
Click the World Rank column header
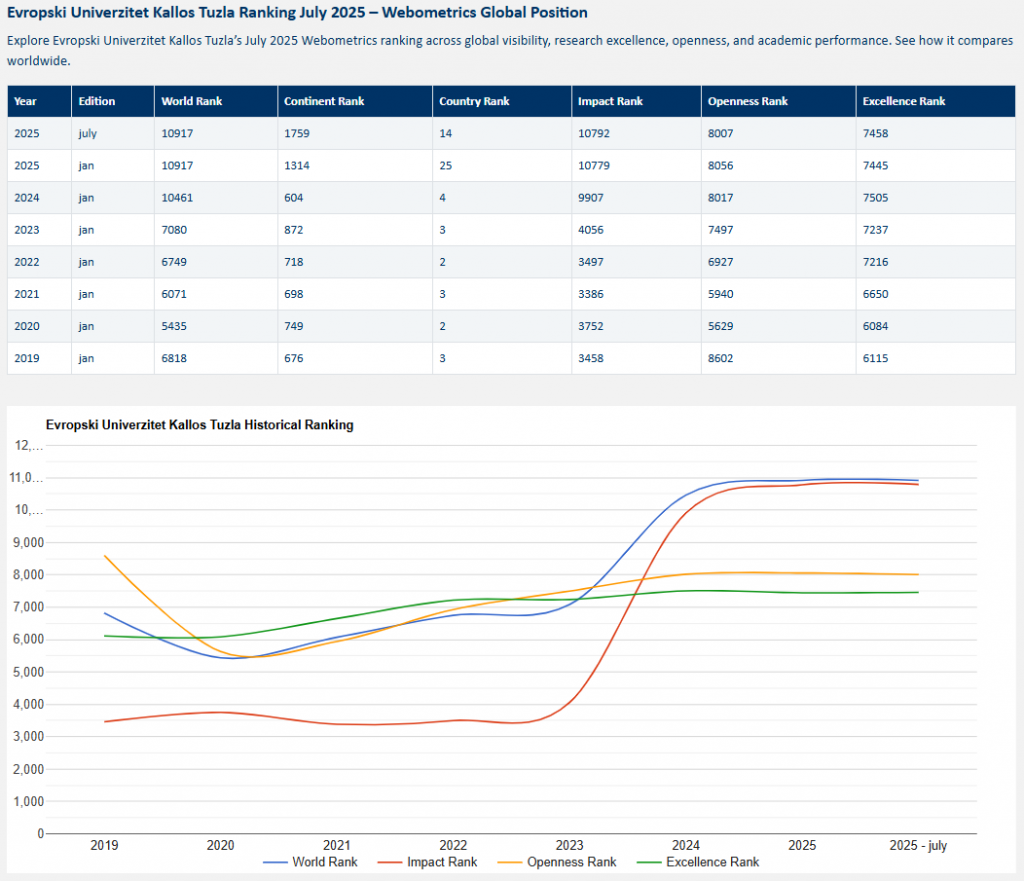pyautogui.click(x=216, y=101)
